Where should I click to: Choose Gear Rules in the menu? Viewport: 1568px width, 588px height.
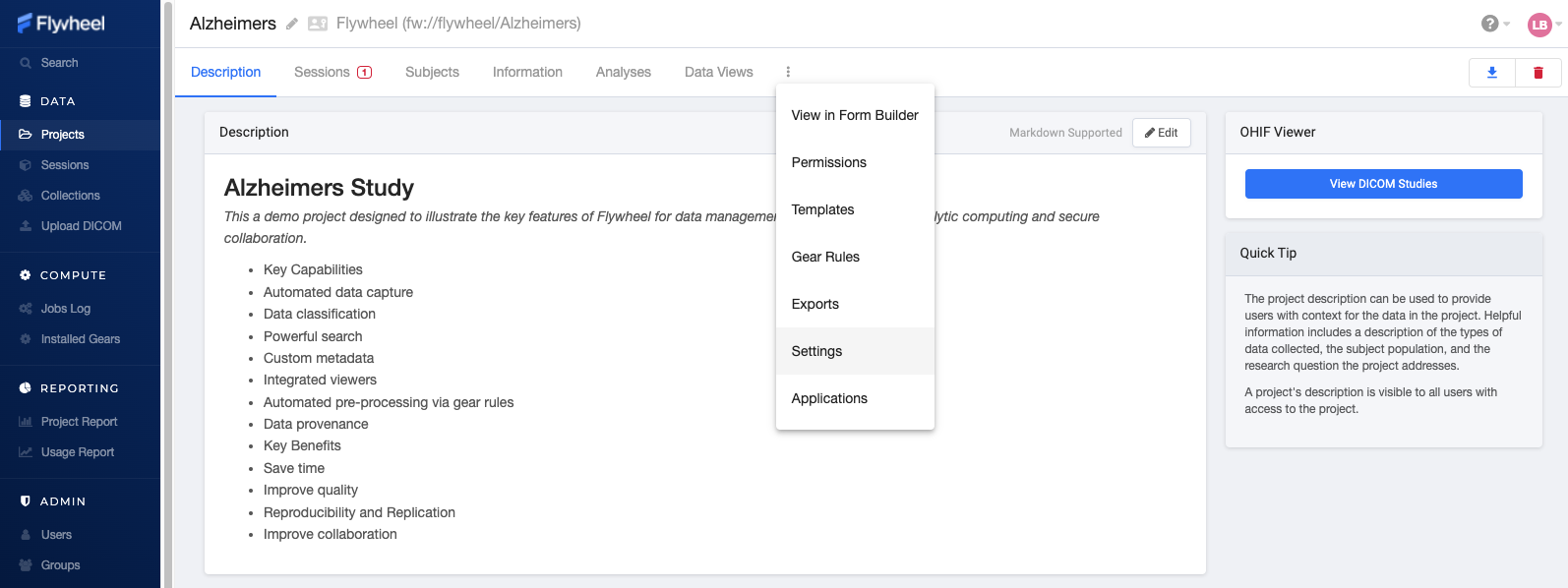click(825, 257)
